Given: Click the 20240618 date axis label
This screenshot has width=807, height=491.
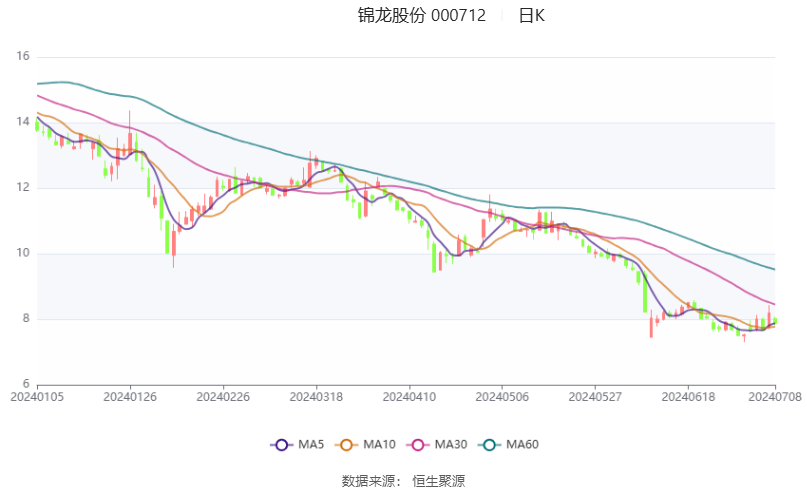Looking at the screenshot, I should coord(688,397).
